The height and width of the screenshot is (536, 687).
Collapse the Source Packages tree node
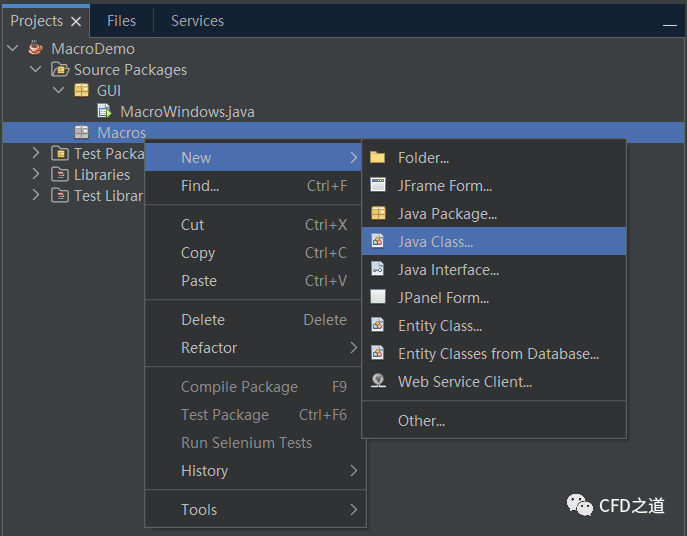coord(36,70)
